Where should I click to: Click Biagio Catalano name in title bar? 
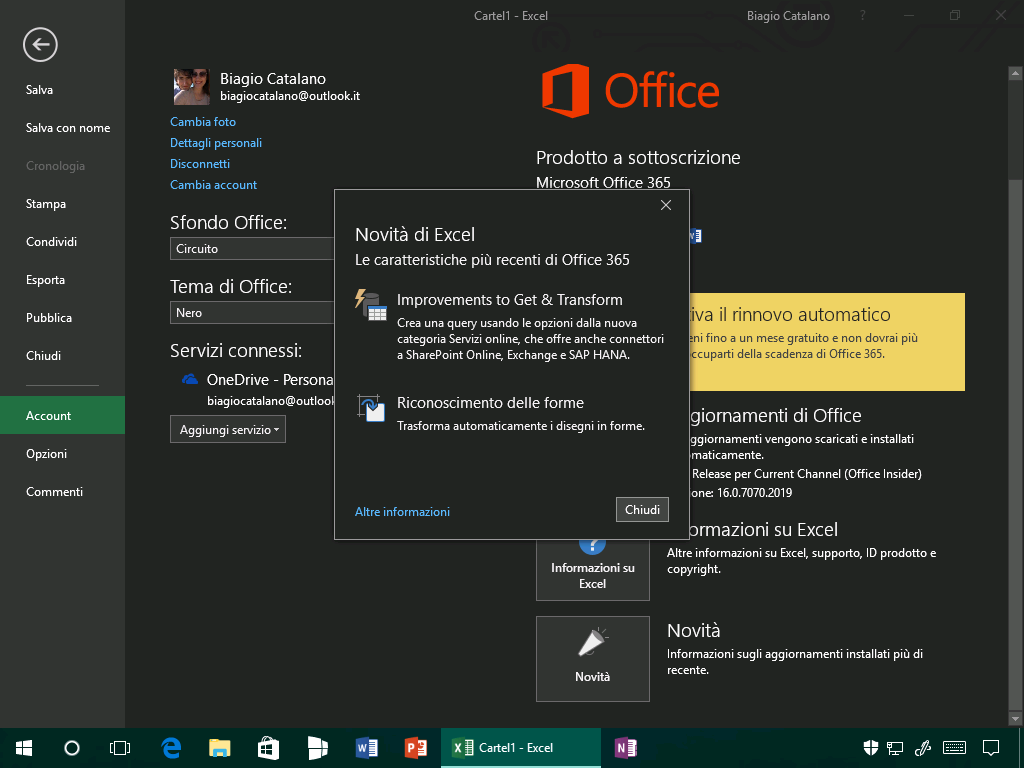pos(788,16)
